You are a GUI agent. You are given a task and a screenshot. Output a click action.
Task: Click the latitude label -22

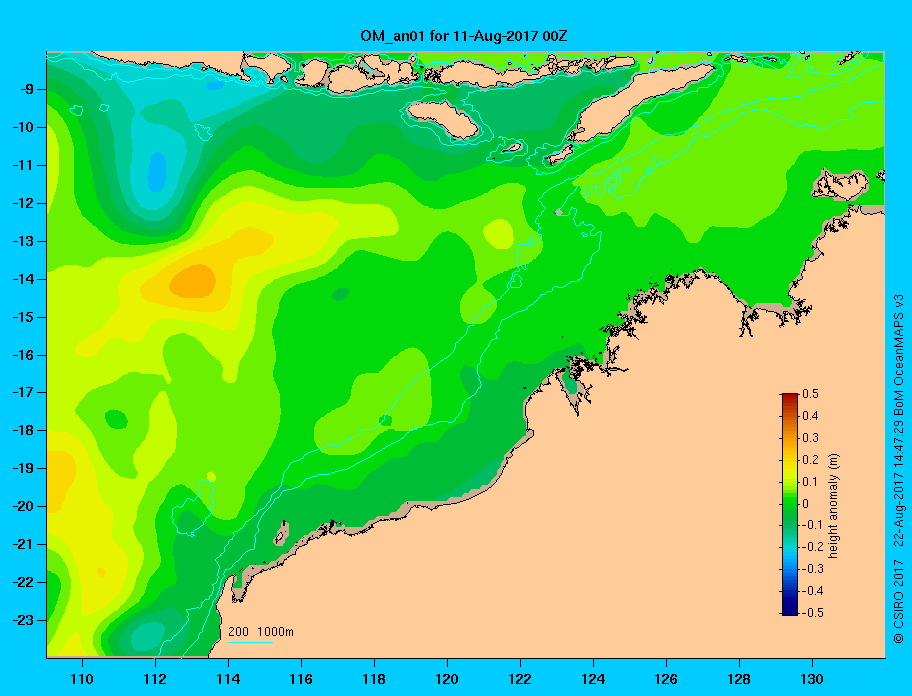pos(23,583)
